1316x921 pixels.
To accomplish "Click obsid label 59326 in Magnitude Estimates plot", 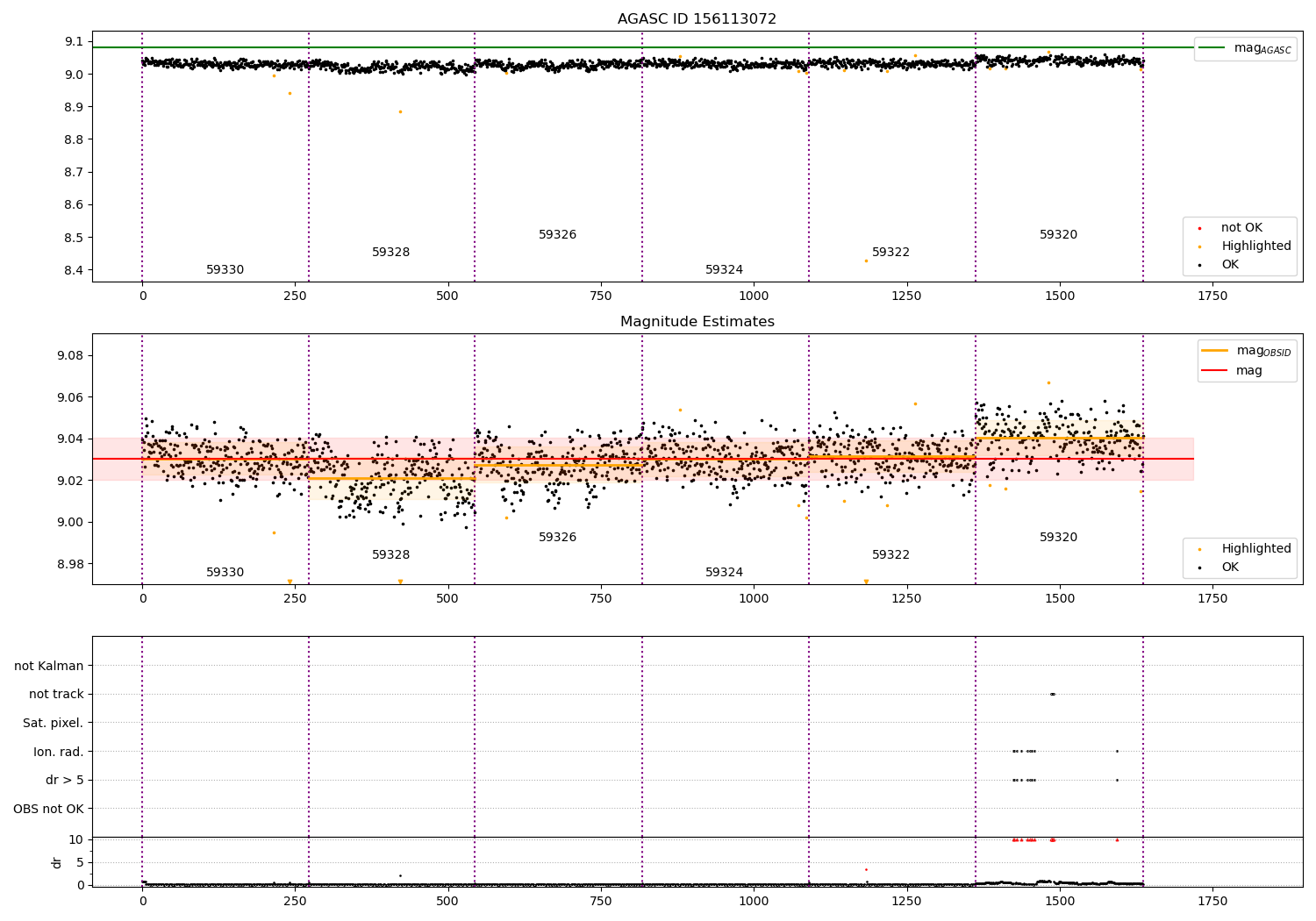I will [557, 538].
